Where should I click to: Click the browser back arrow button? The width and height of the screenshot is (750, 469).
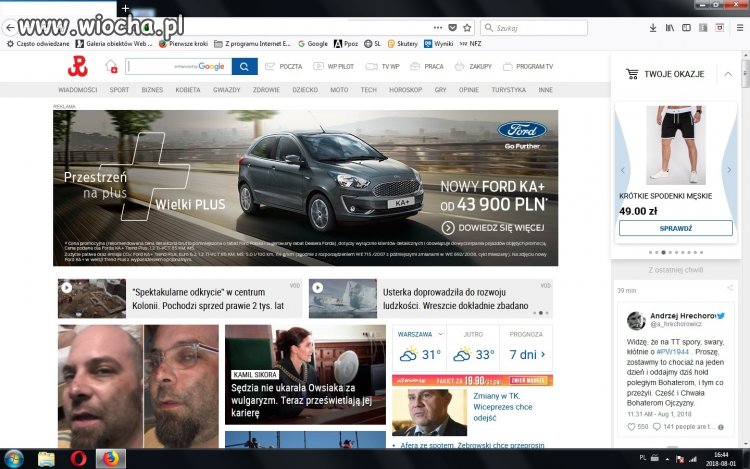point(10,28)
